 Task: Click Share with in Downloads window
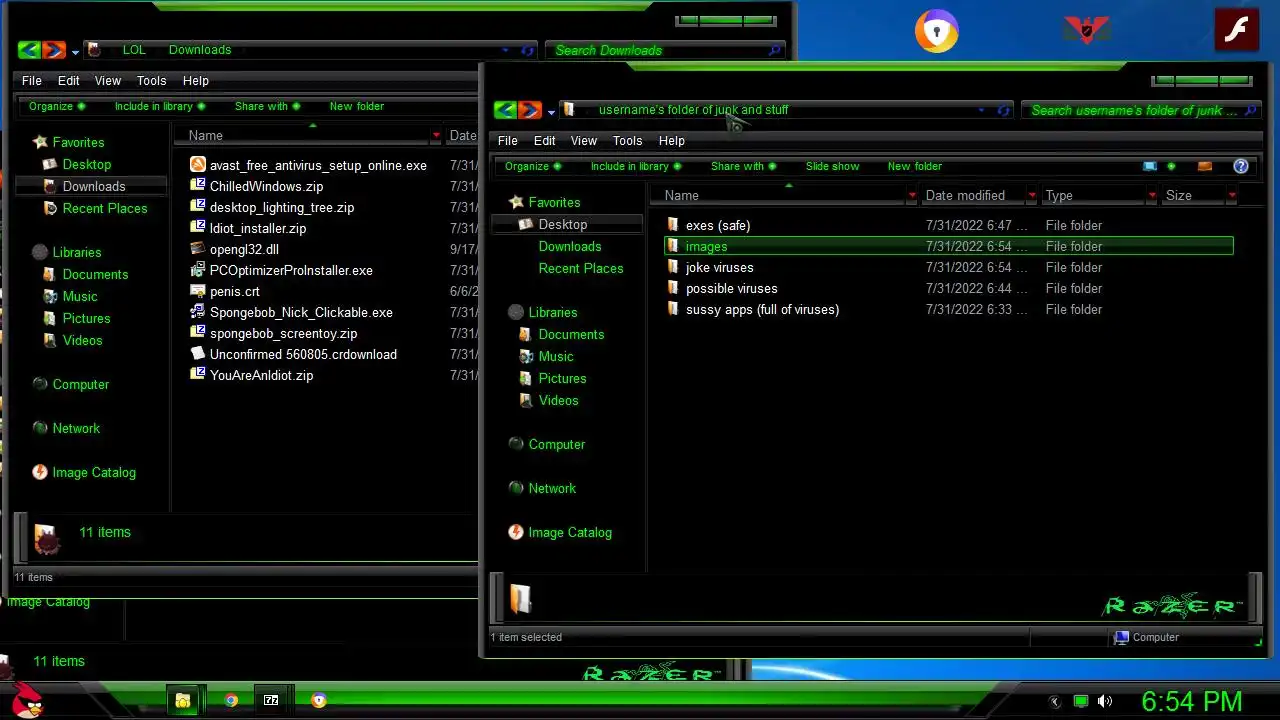(267, 106)
